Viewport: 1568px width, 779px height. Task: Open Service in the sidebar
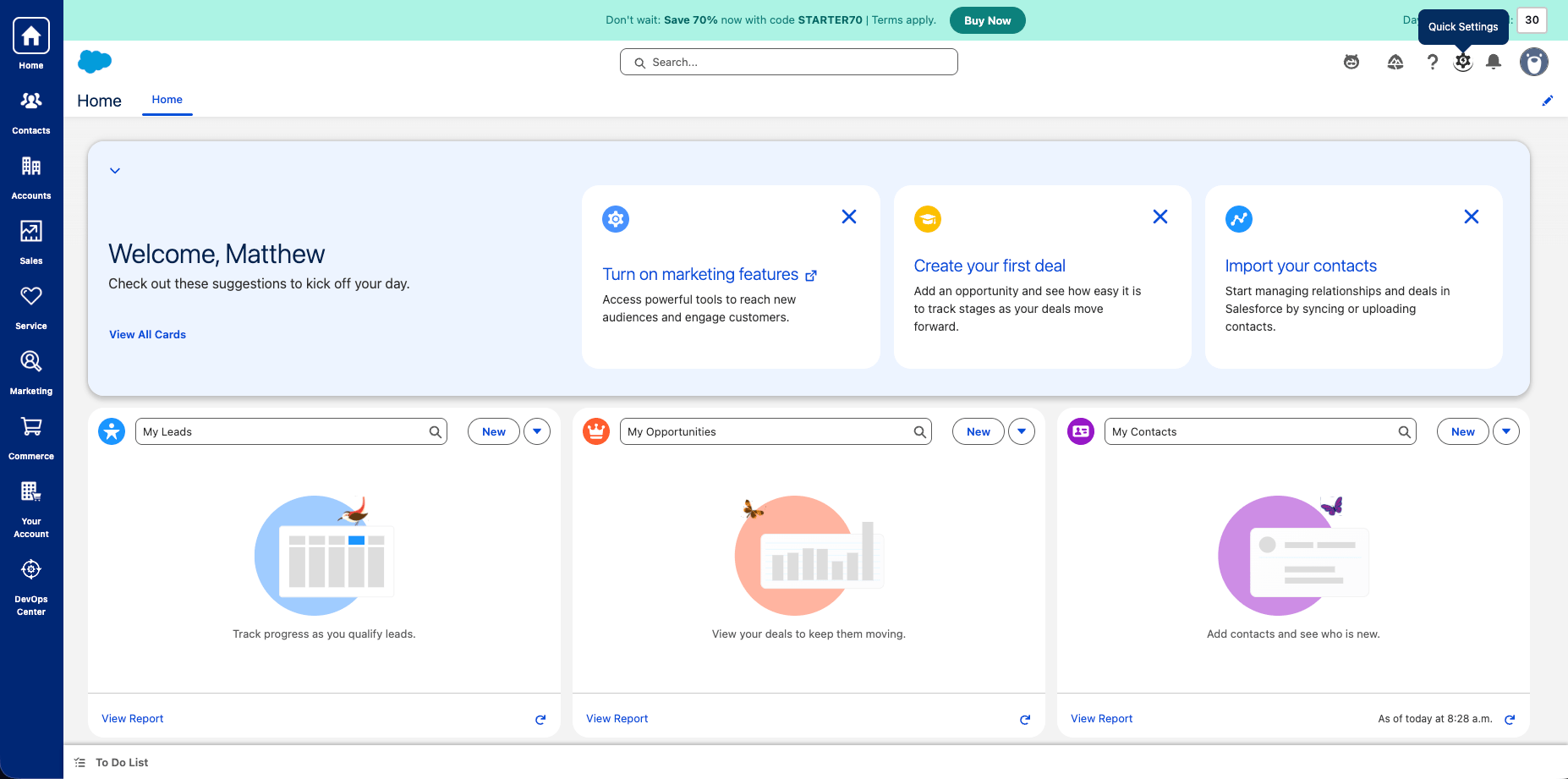tap(31, 308)
